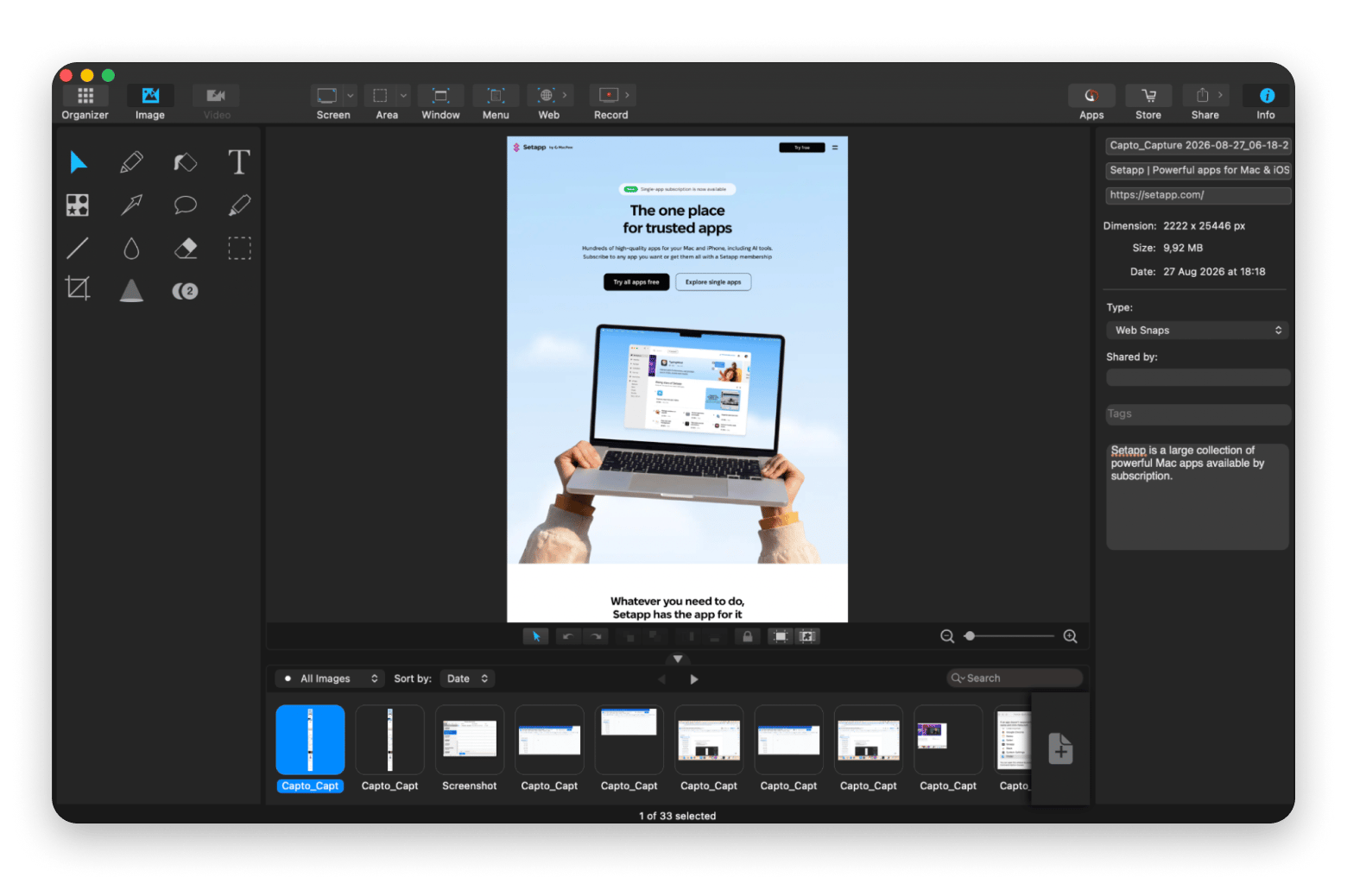
Task: Capture a Menu
Action: [x=496, y=102]
